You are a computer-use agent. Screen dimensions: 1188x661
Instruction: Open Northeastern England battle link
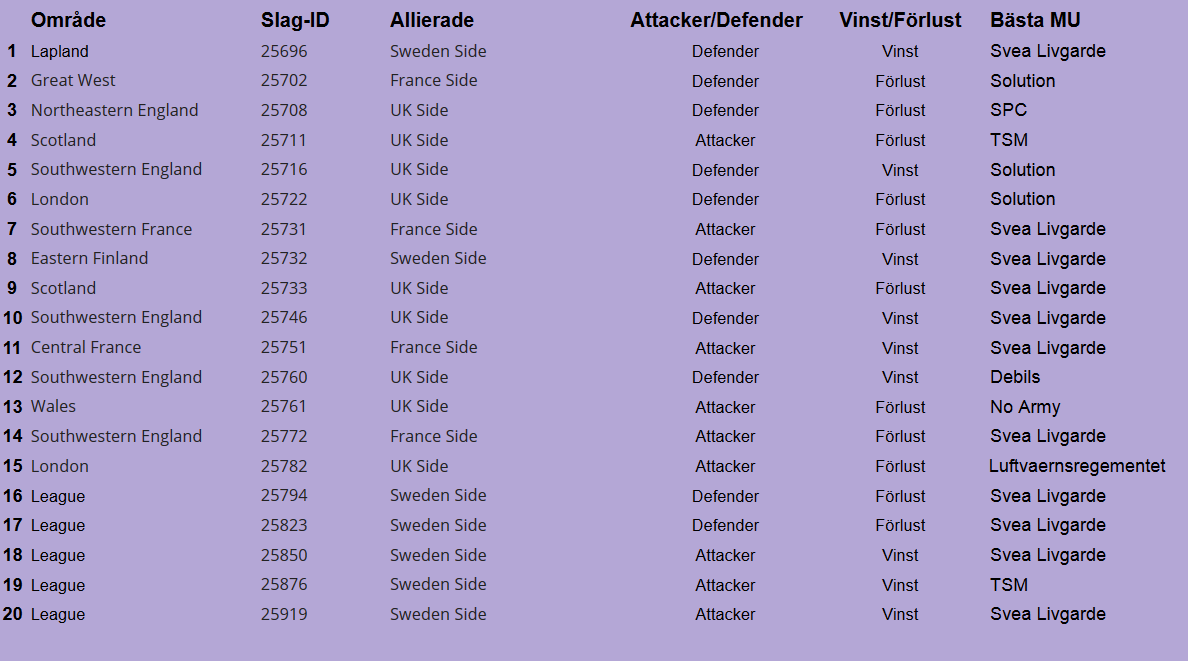click(x=114, y=111)
